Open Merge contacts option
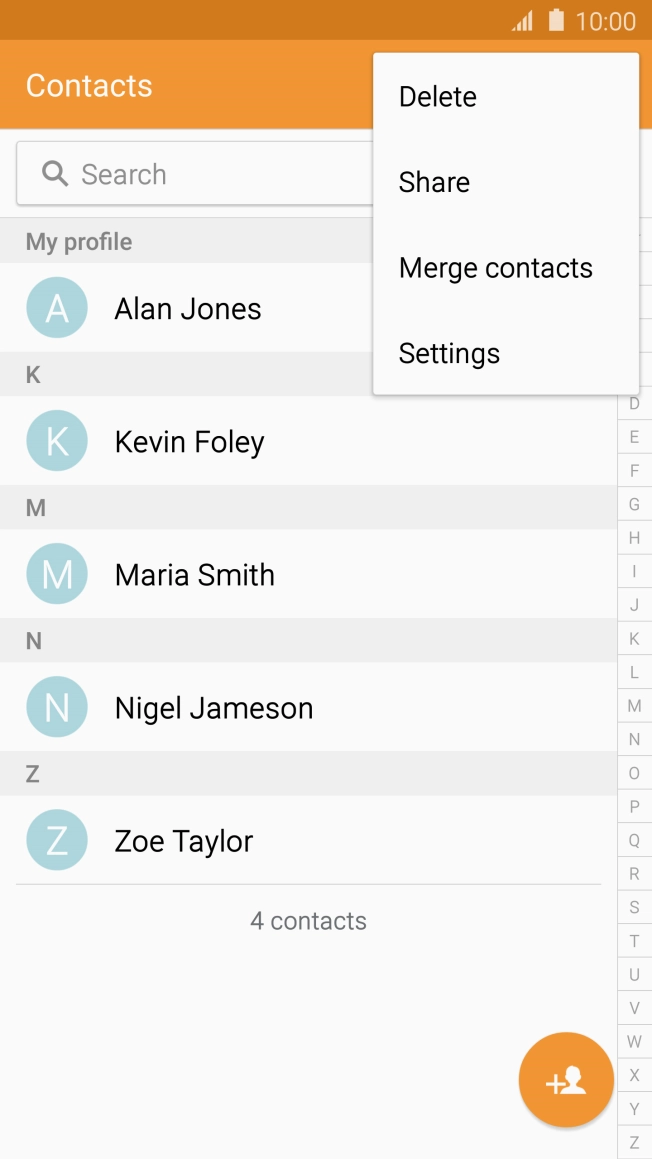652x1159 pixels. coord(496,267)
